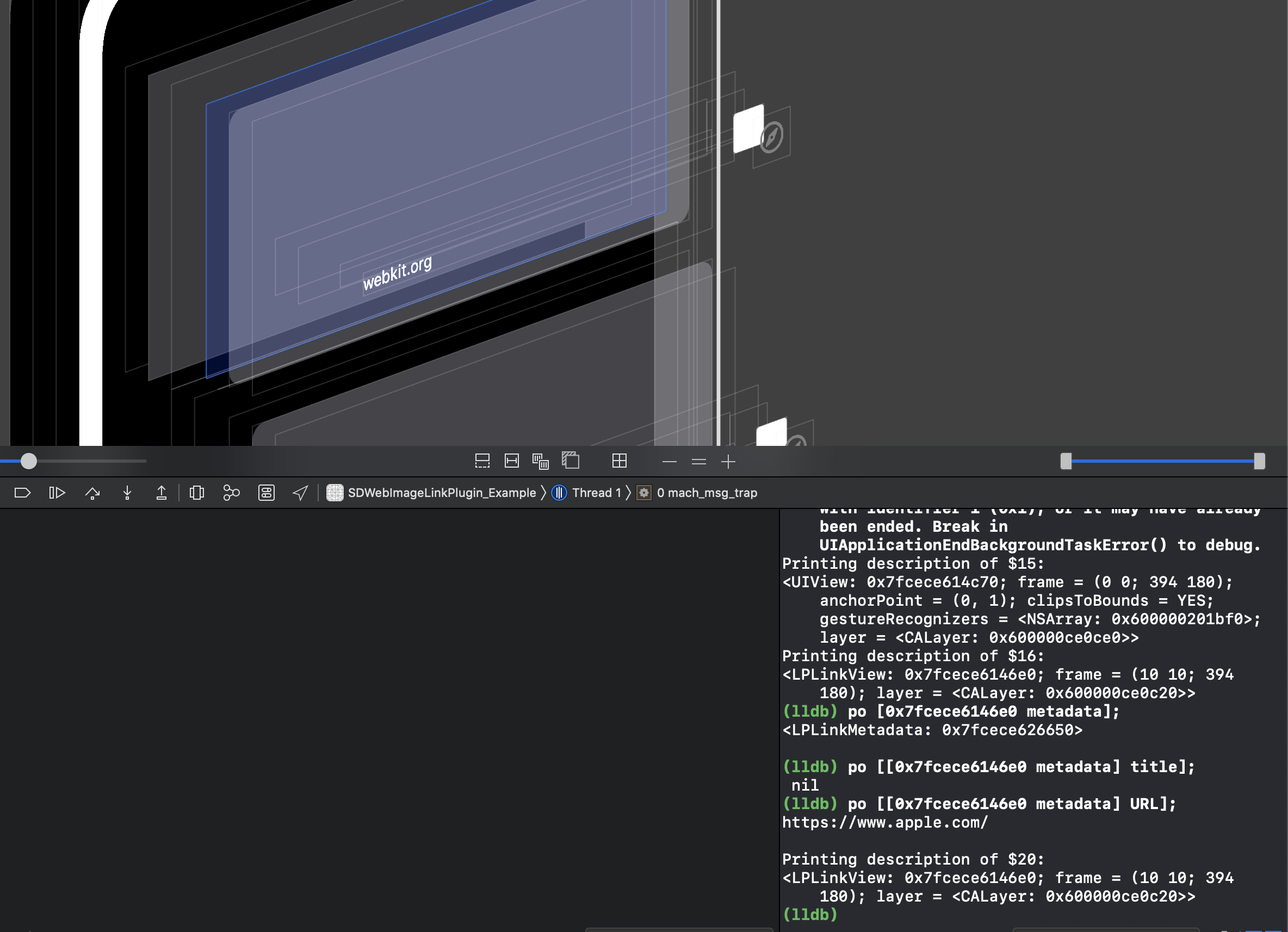Click the SDWebImageLinkPlugin_Example app icon
1288x932 pixels.
point(335,493)
